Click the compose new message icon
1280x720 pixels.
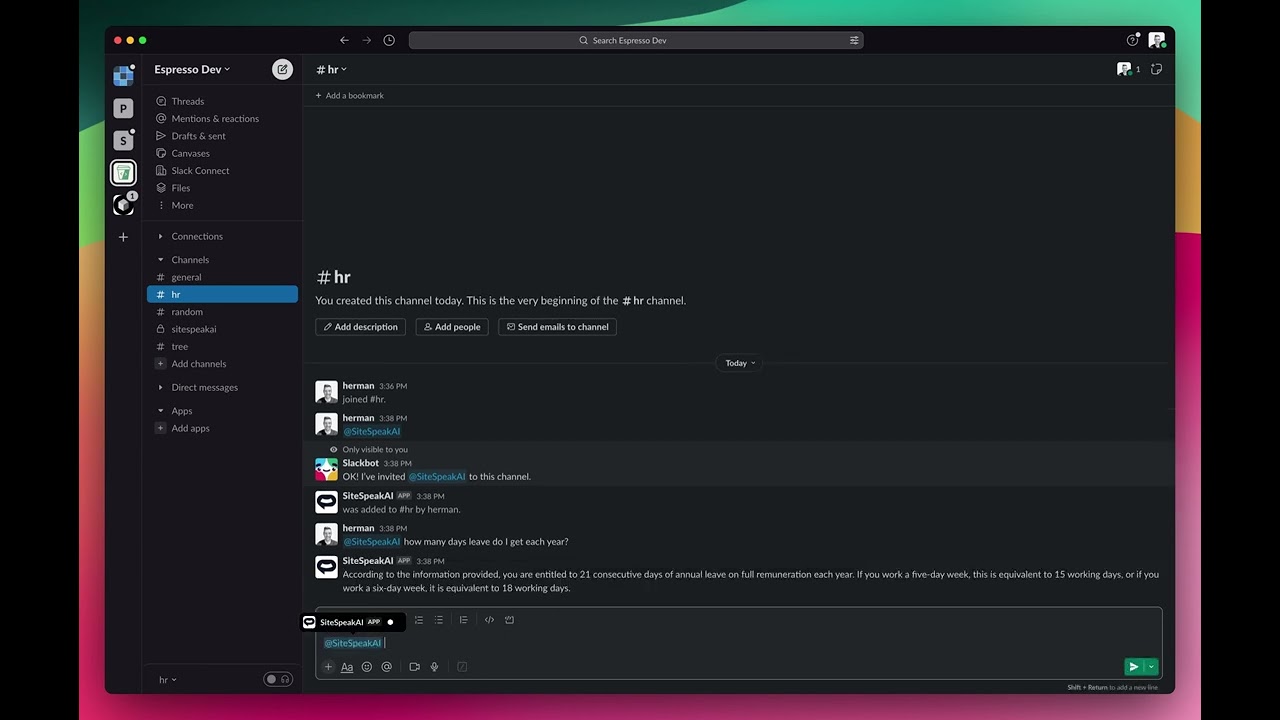[283, 69]
